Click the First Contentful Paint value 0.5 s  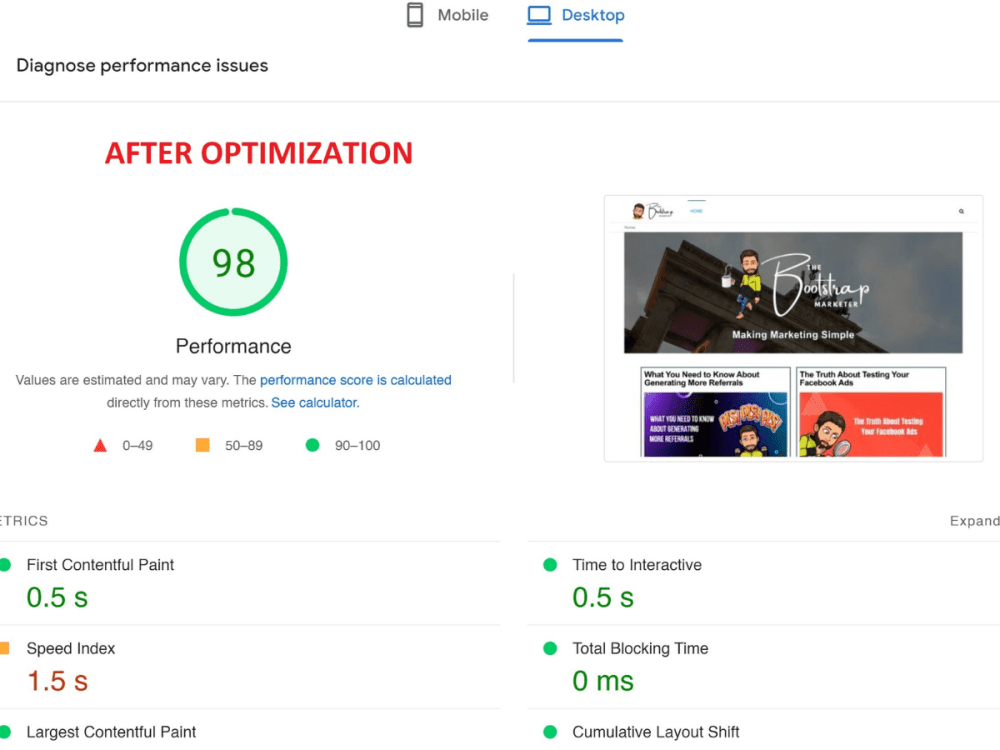click(57, 598)
